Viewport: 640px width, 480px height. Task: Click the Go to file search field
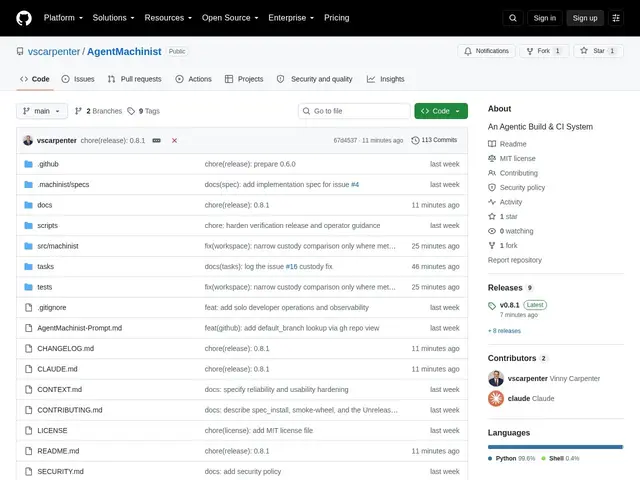pos(354,111)
